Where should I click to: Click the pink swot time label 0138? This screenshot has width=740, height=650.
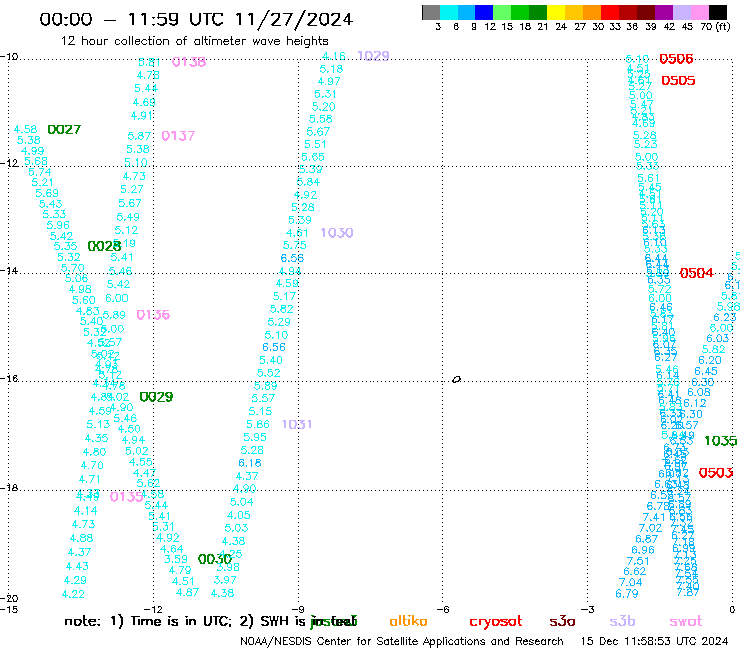(x=189, y=62)
